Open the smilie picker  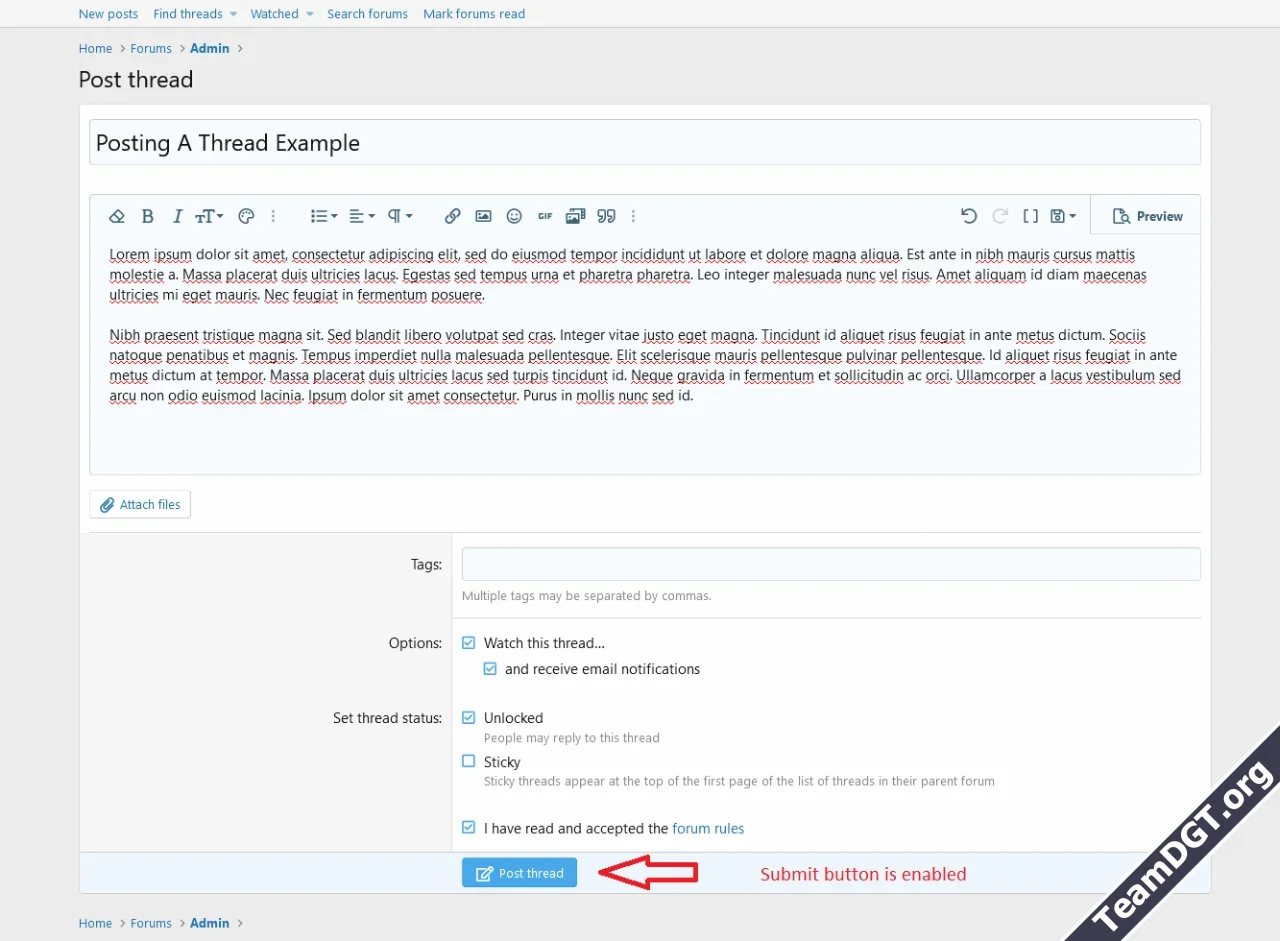tap(514, 216)
